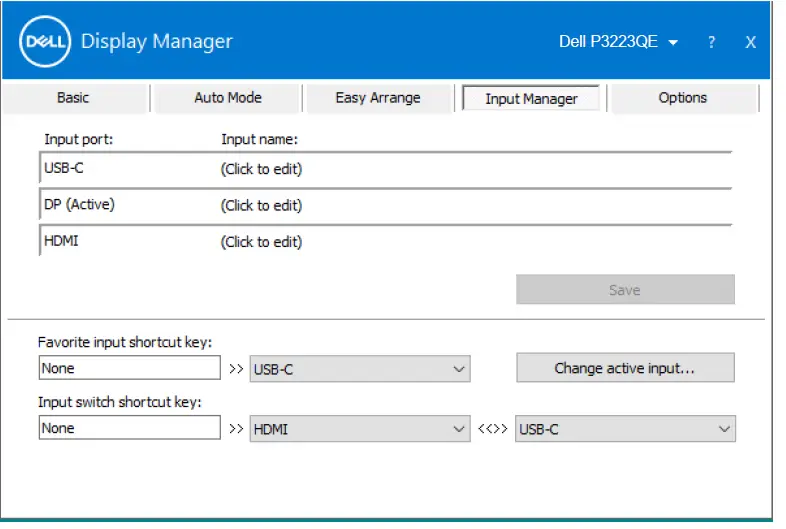Viewport: 786px width, 529px height.
Task: Click the Input name column header
Action: coord(260,139)
